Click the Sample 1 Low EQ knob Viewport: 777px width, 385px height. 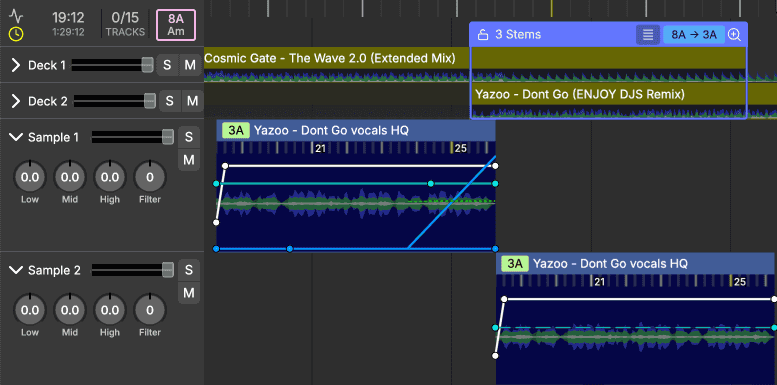coord(30,177)
